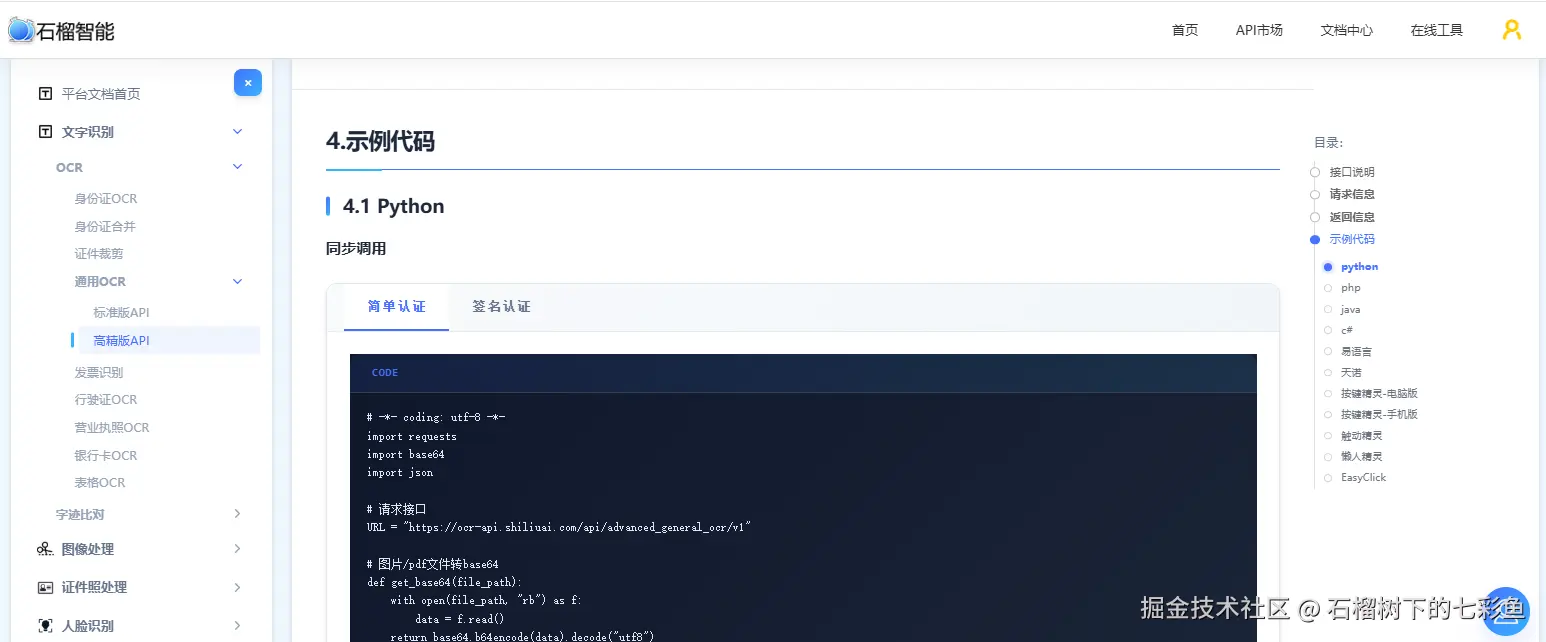Open 文档中心 in top navigation
The image size is (1546, 642).
(x=1346, y=30)
